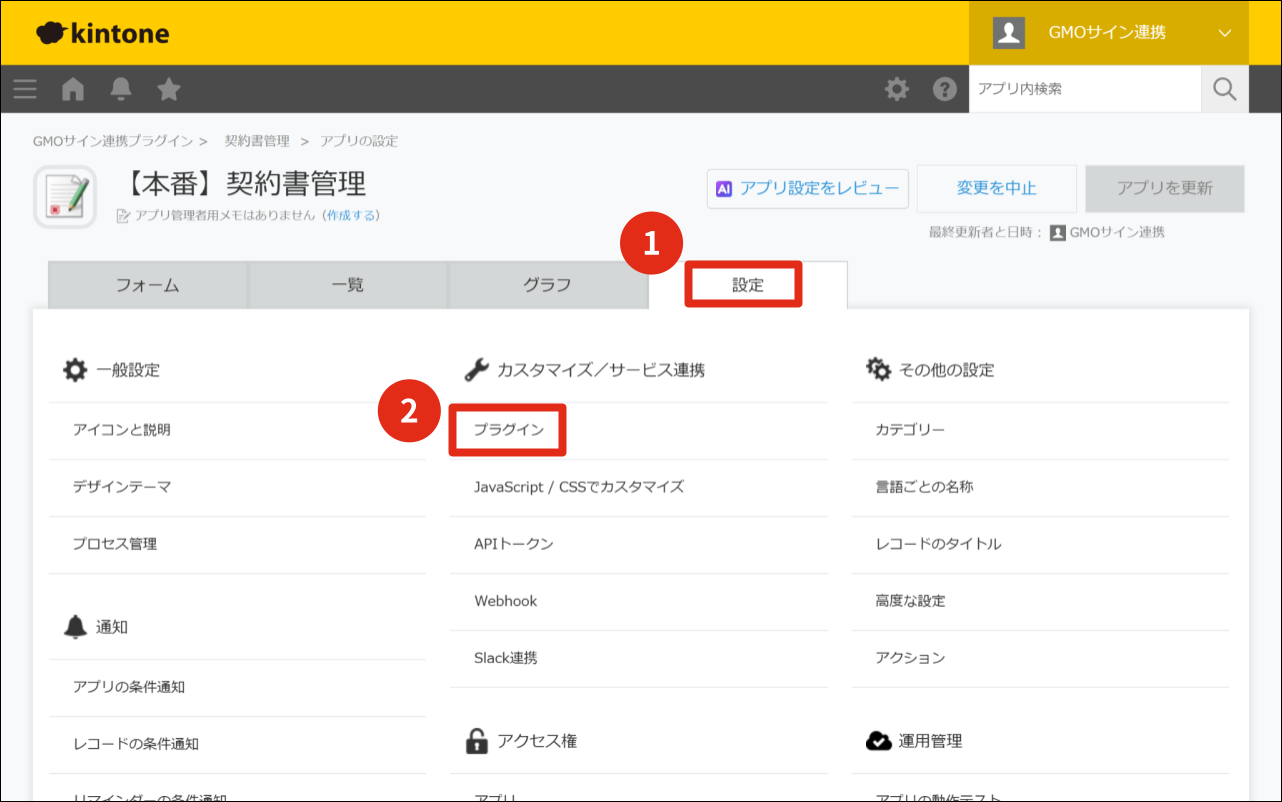This screenshot has width=1282, height=802.
Task: Open the help question mark icon
Action: point(945,89)
